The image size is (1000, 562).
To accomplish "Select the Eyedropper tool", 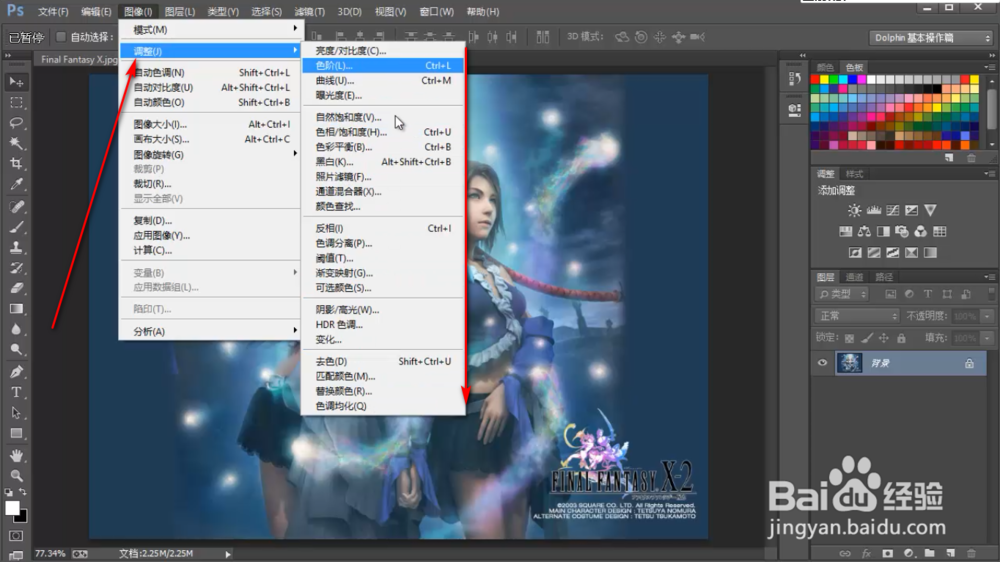I will [16, 184].
